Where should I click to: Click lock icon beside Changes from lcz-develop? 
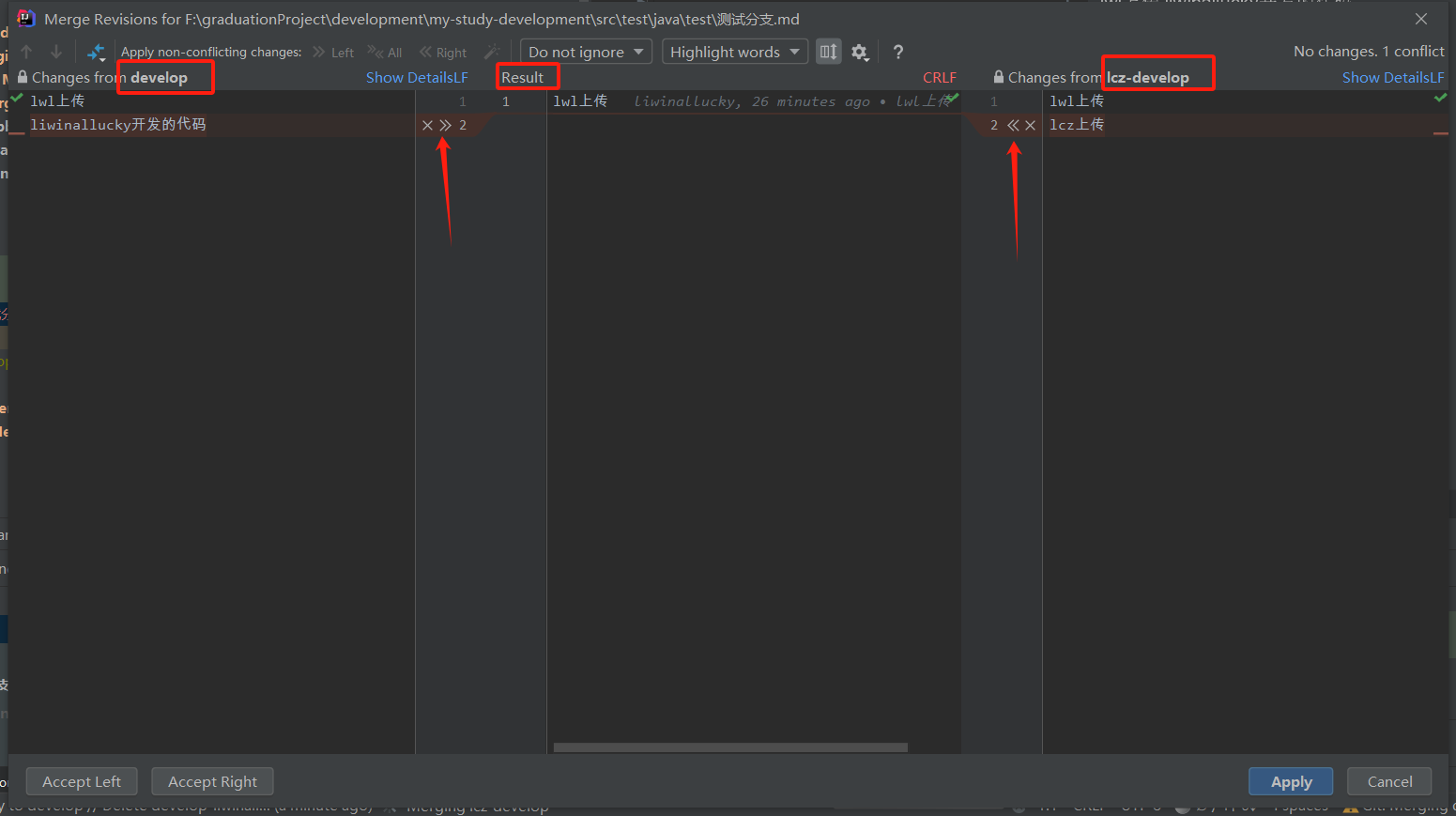(x=999, y=77)
